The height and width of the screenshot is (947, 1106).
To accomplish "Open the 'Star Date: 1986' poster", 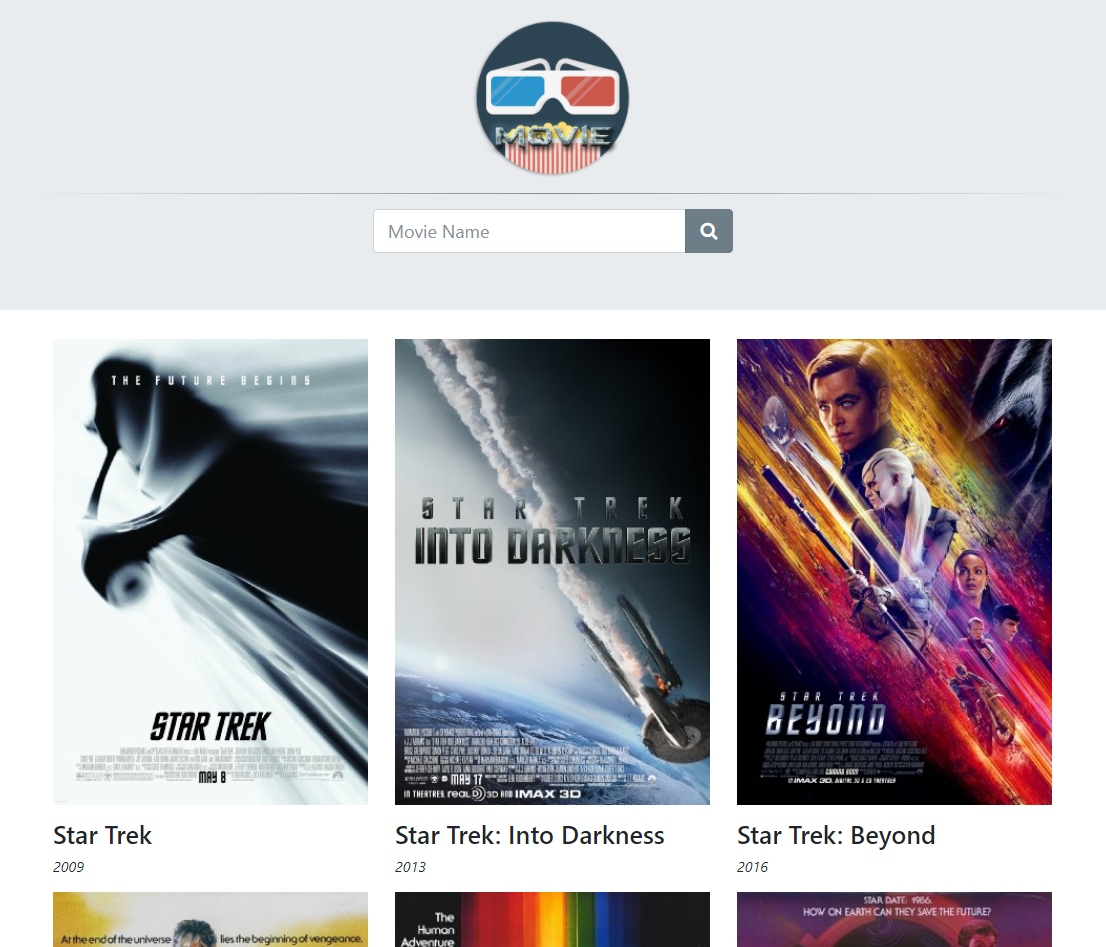I will pyautogui.click(x=894, y=919).
